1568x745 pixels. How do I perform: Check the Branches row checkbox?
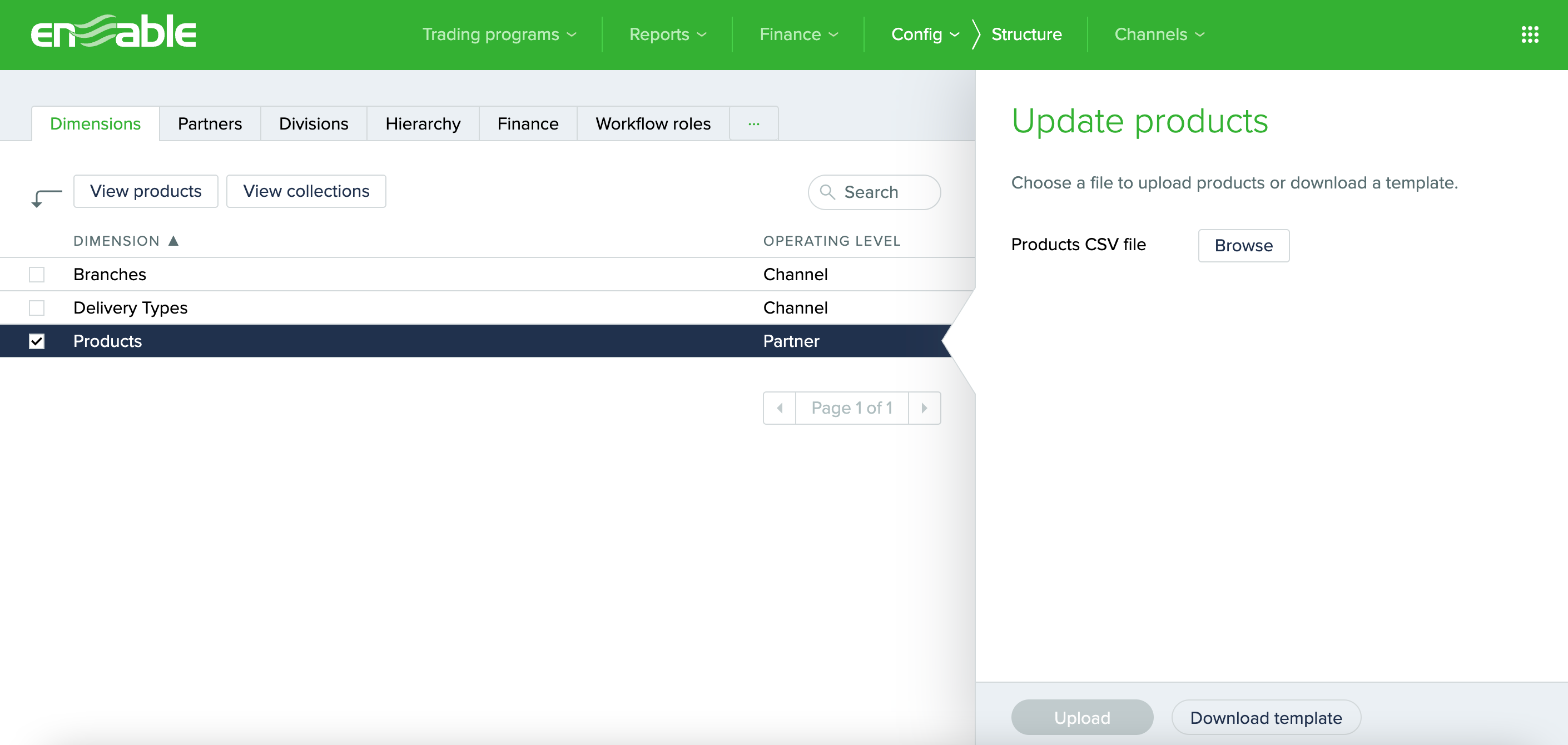click(x=37, y=275)
